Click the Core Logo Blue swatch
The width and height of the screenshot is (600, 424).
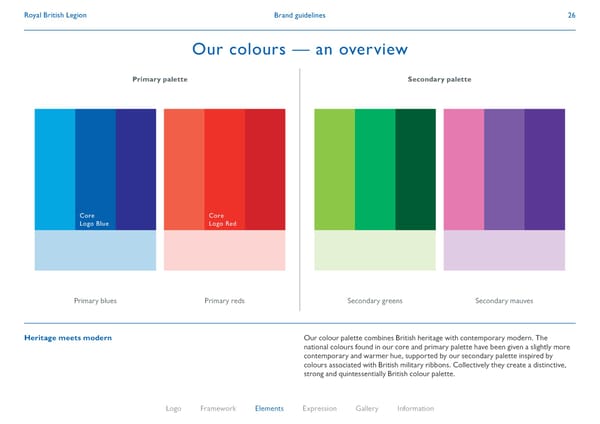(95, 170)
